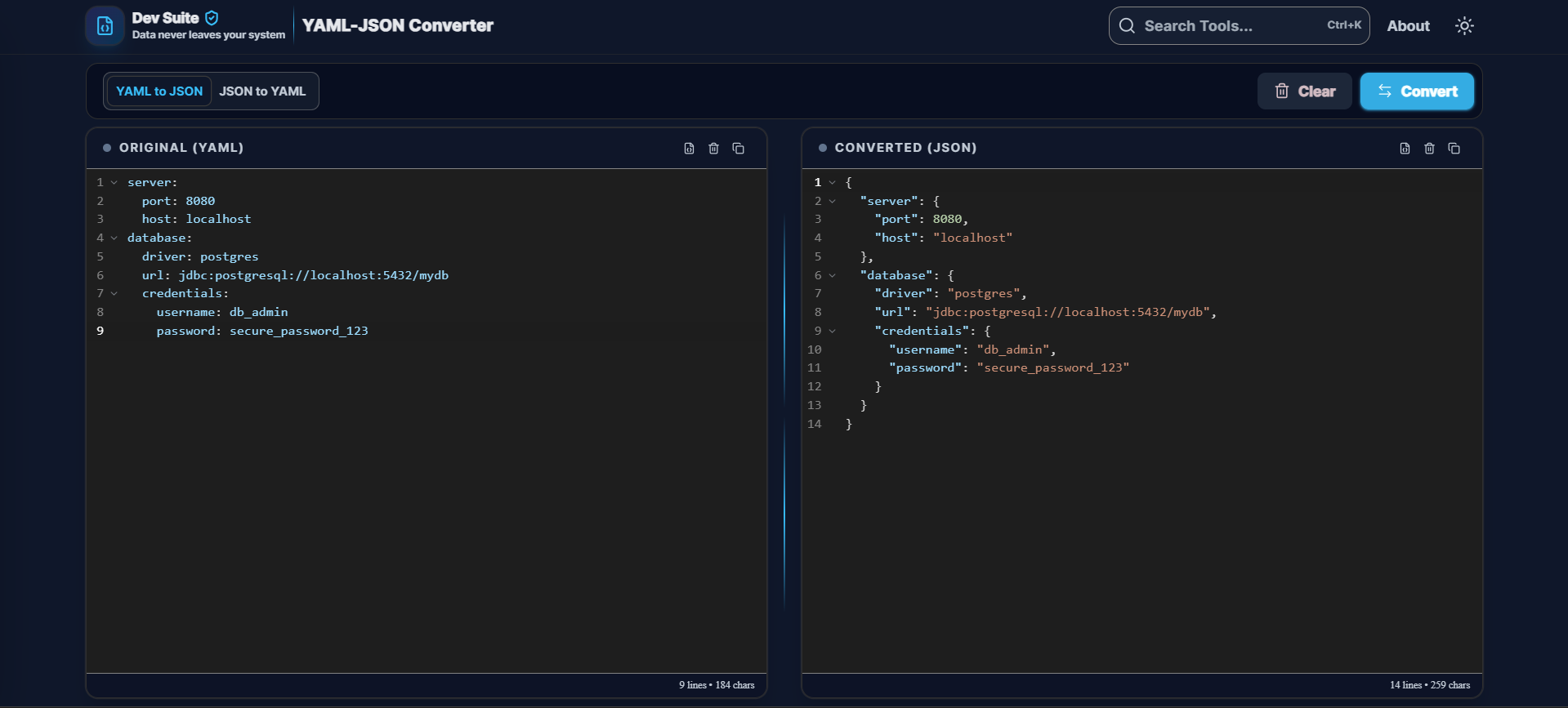Click the Dev Suite title text
1568x708 pixels.
(165, 18)
